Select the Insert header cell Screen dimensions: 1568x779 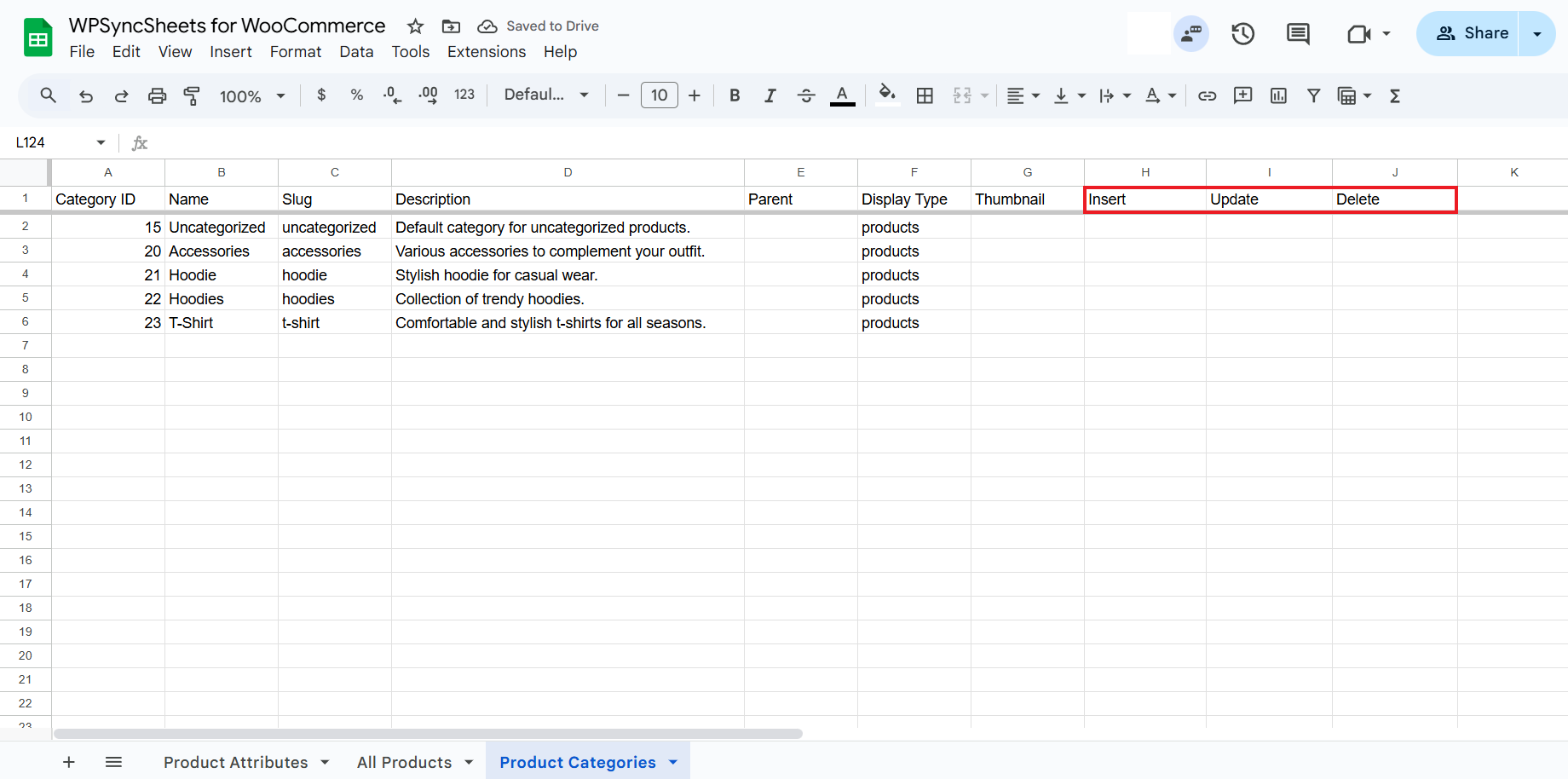(x=1144, y=199)
